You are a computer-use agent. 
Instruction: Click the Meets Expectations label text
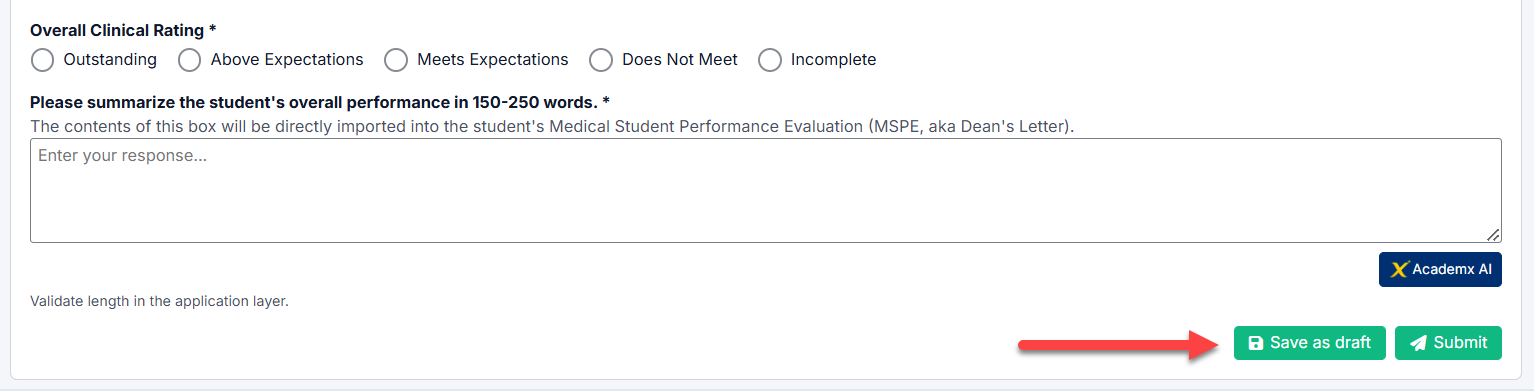pos(493,60)
